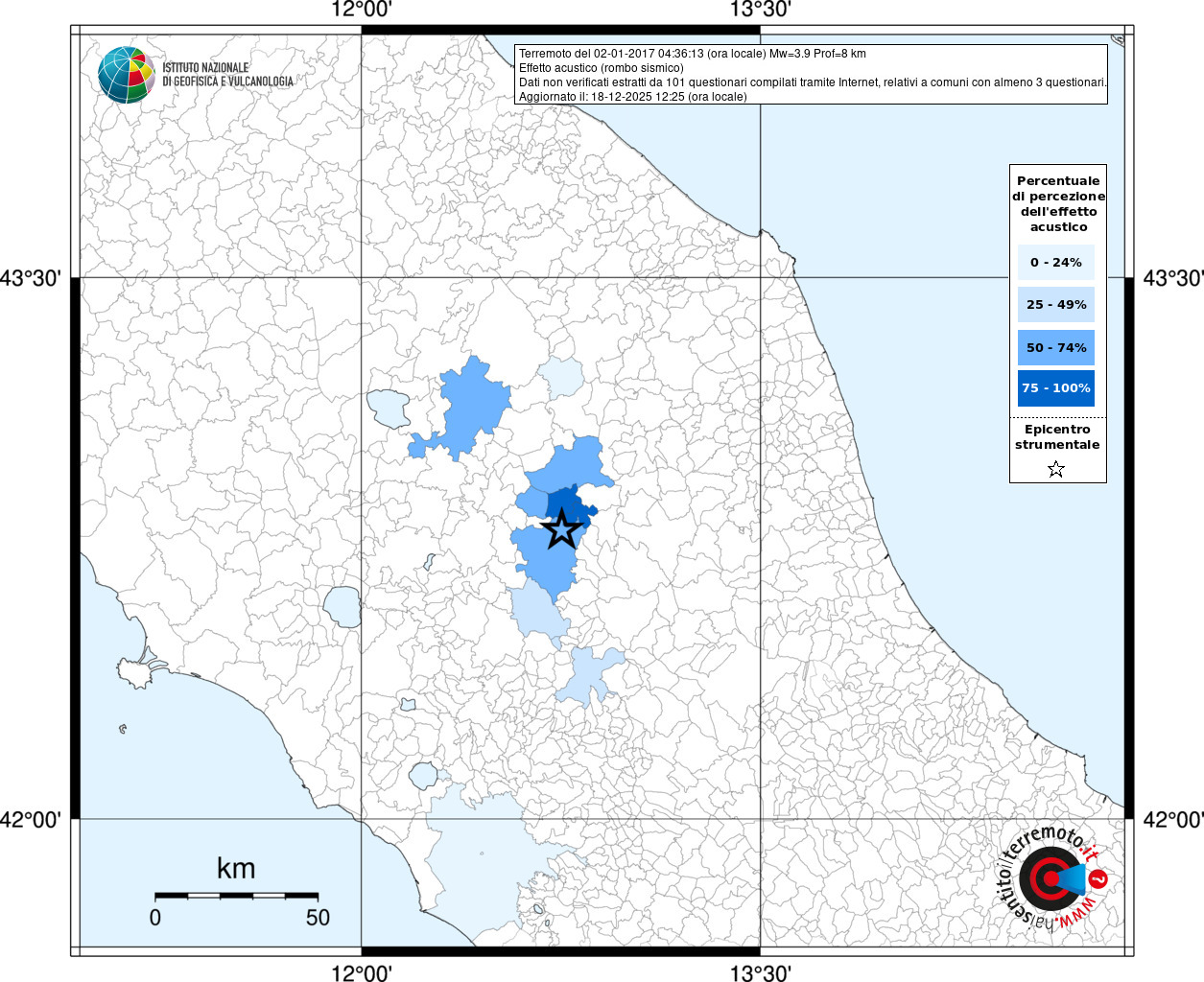Screen dimensions: 1204x982
Task: Click 'Istituto Nazionale di Geofisica e Vulcanologia' text
Action: (x=227, y=75)
